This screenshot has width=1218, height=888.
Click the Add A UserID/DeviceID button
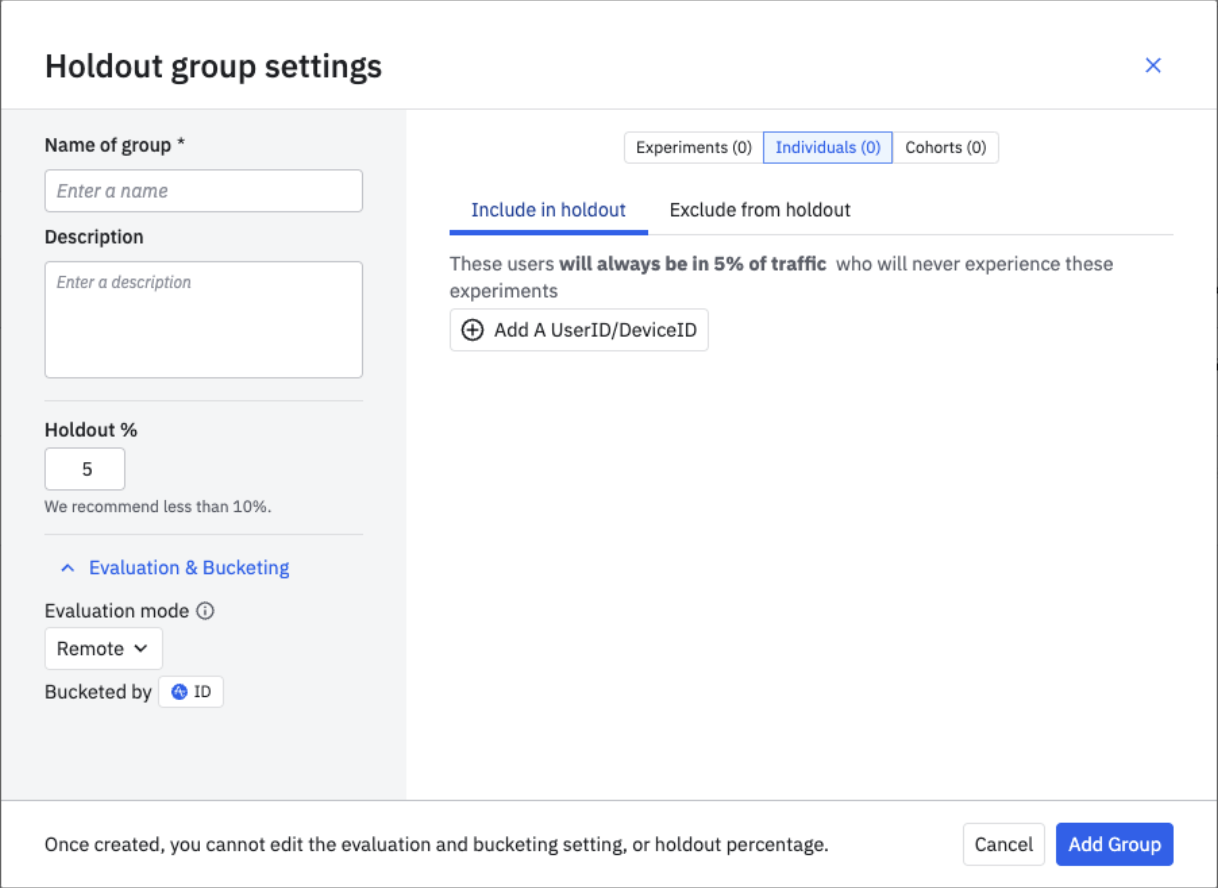pos(579,330)
